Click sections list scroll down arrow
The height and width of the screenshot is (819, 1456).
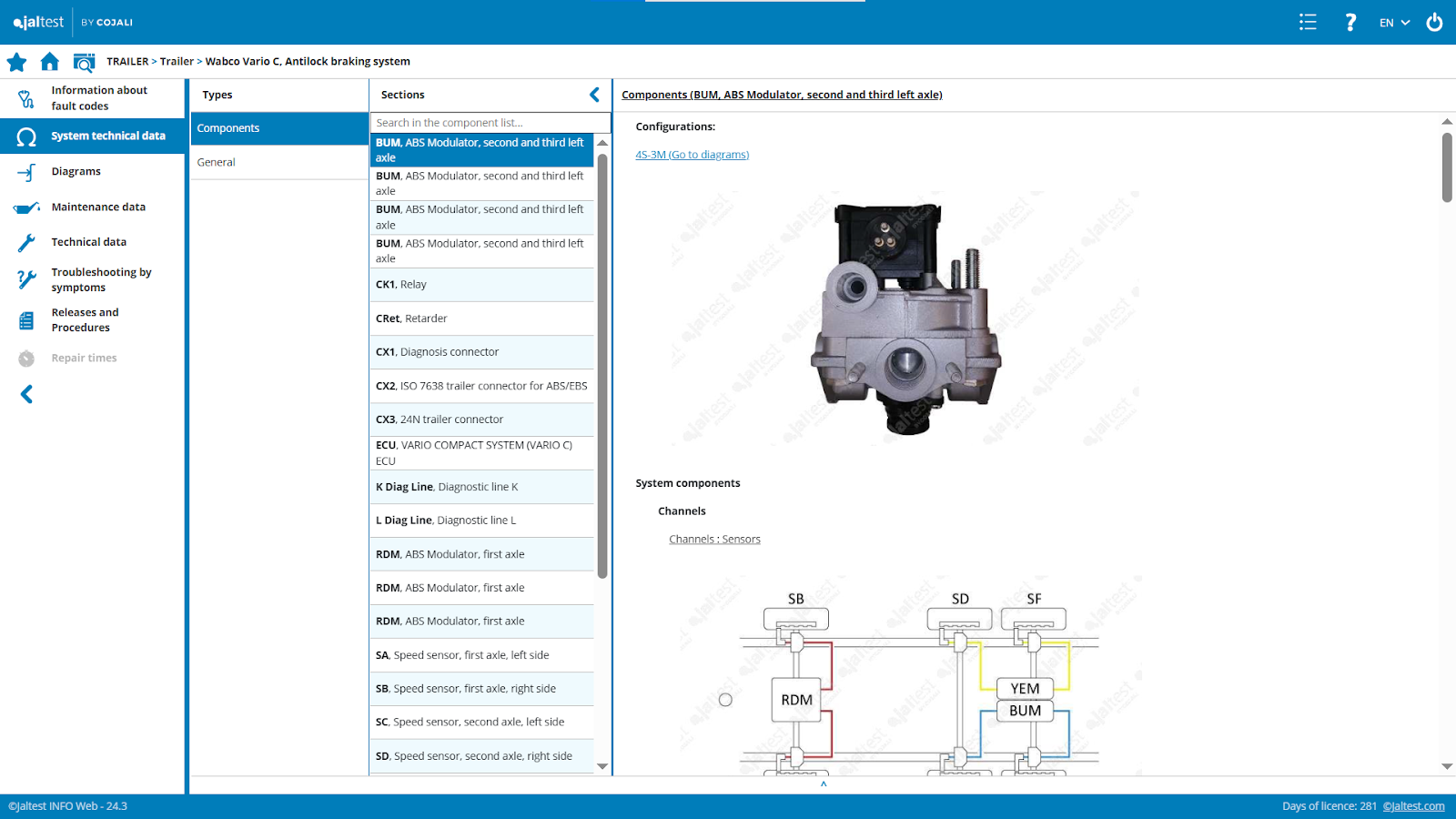tap(602, 766)
